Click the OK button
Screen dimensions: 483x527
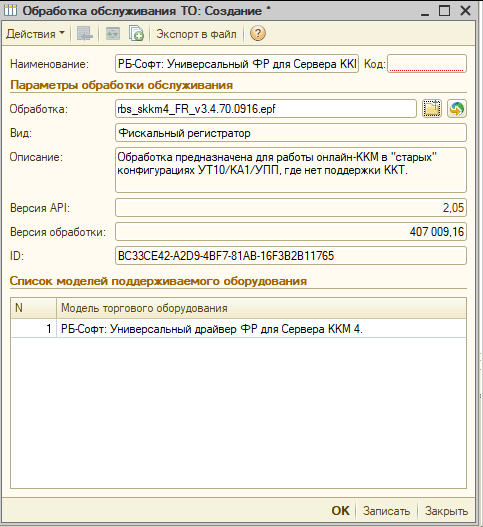pos(340,511)
